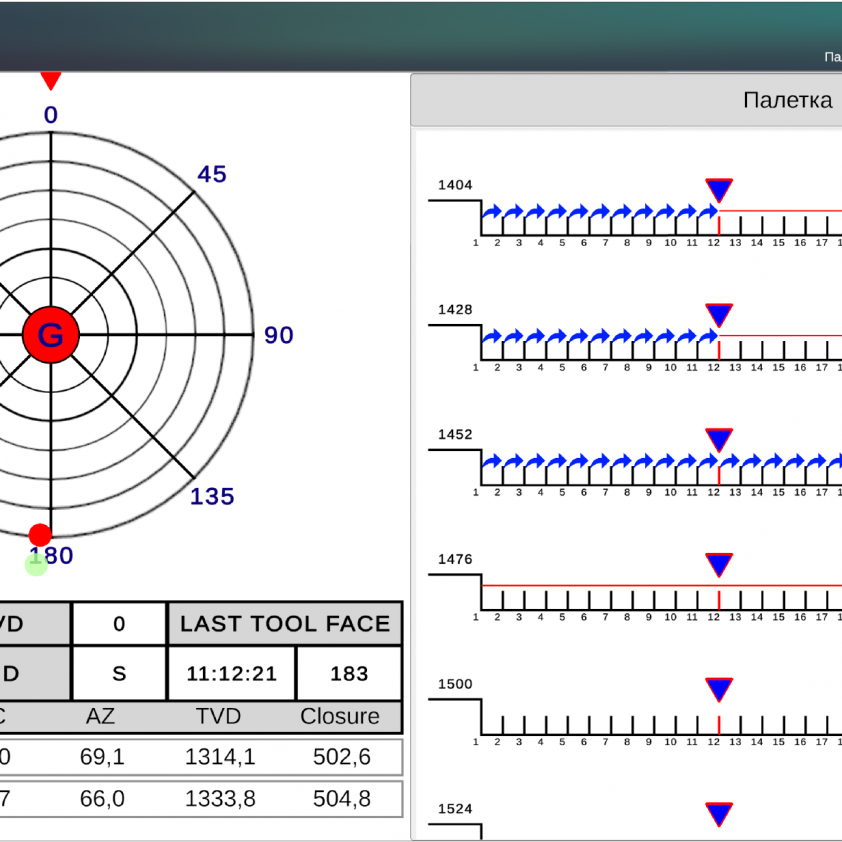Click the 90 degree label on chart

click(279, 336)
